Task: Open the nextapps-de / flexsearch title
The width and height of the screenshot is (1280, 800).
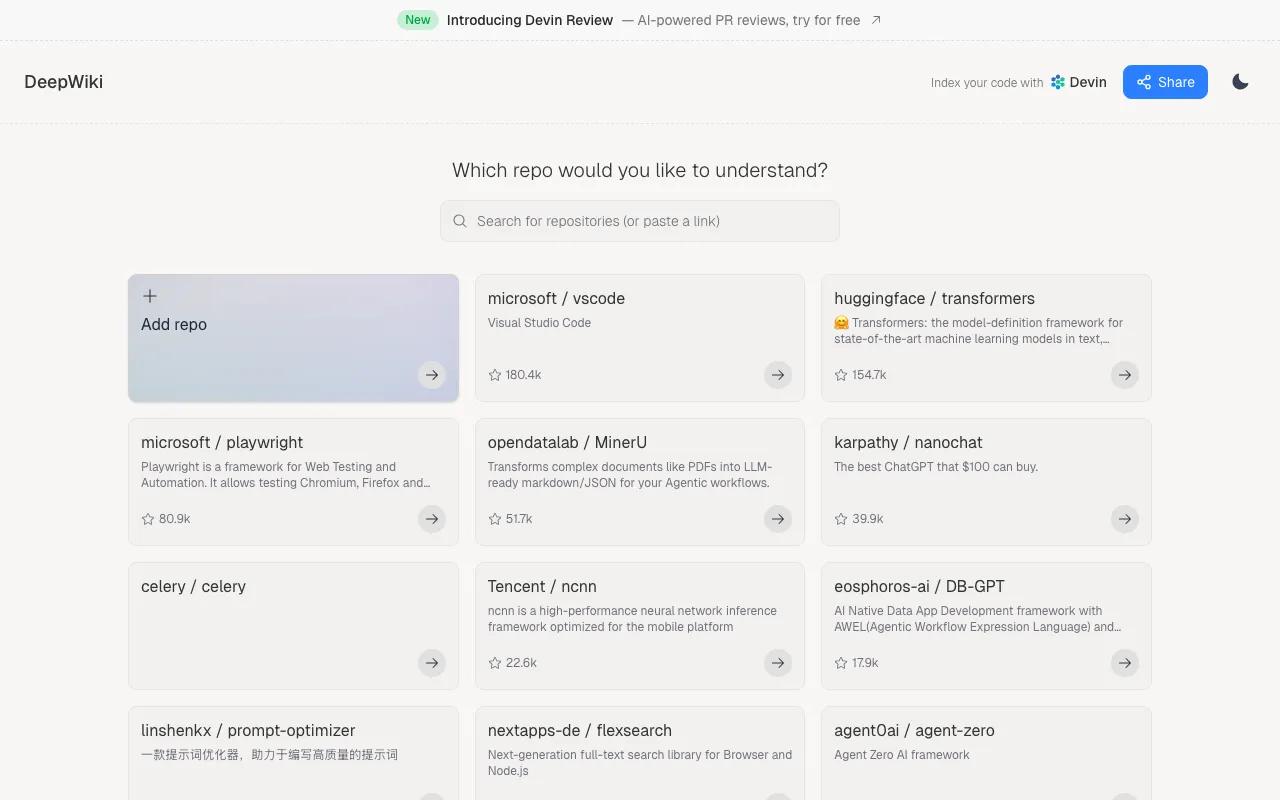Action: tap(580, 730)
